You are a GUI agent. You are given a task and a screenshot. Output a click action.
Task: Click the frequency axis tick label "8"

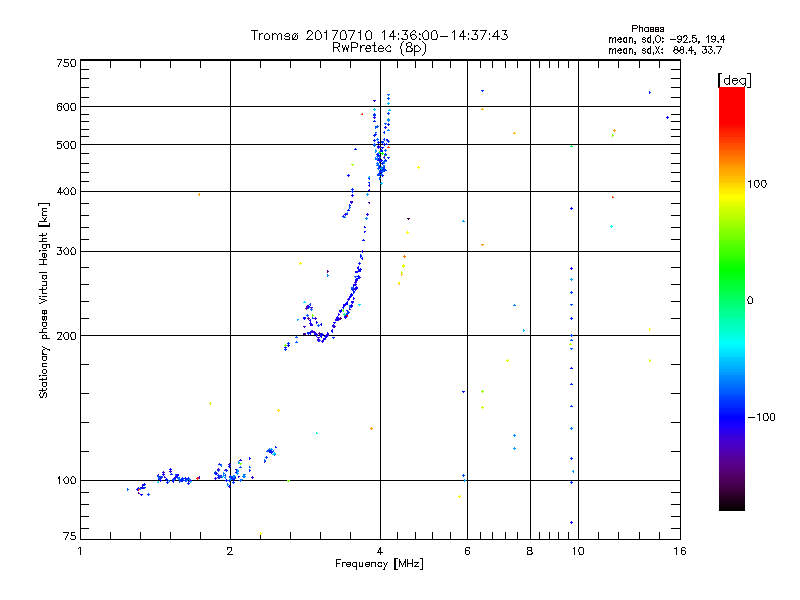point(530,551)
